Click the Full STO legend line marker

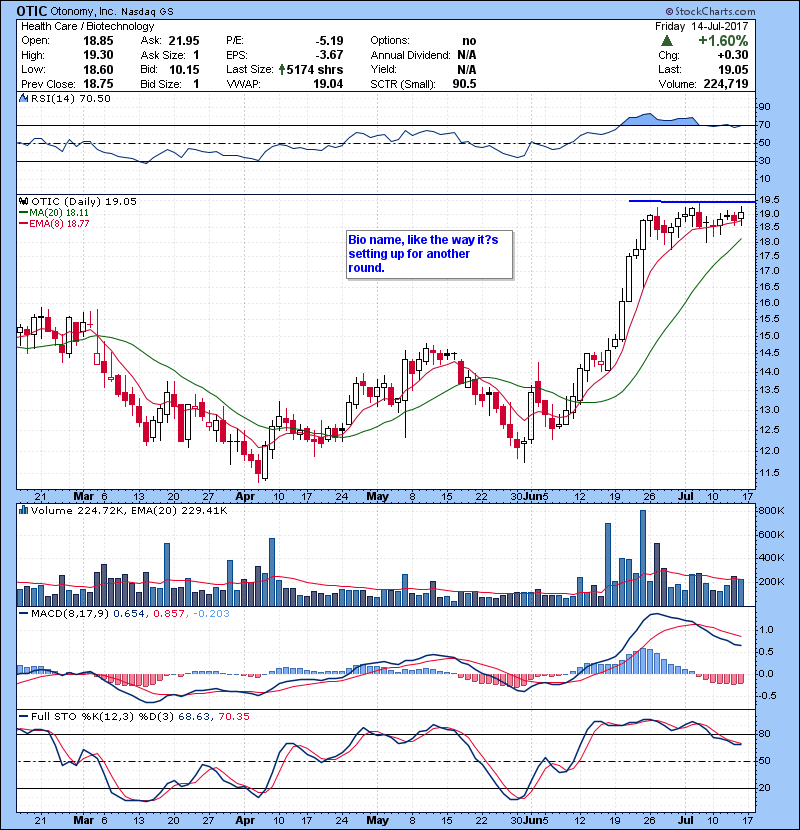click(x=23, y=717)
